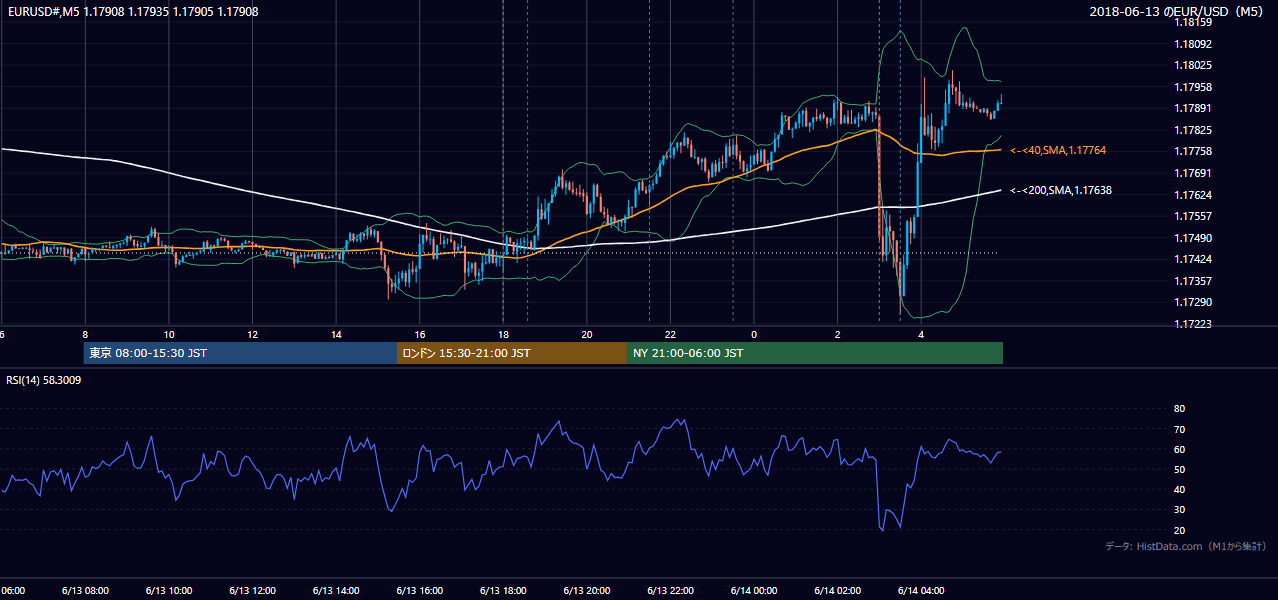The width and height of the screenshot is (1278, 600).
Task: Click price axis value 1.18092
Action: (x=1192, y=44)
